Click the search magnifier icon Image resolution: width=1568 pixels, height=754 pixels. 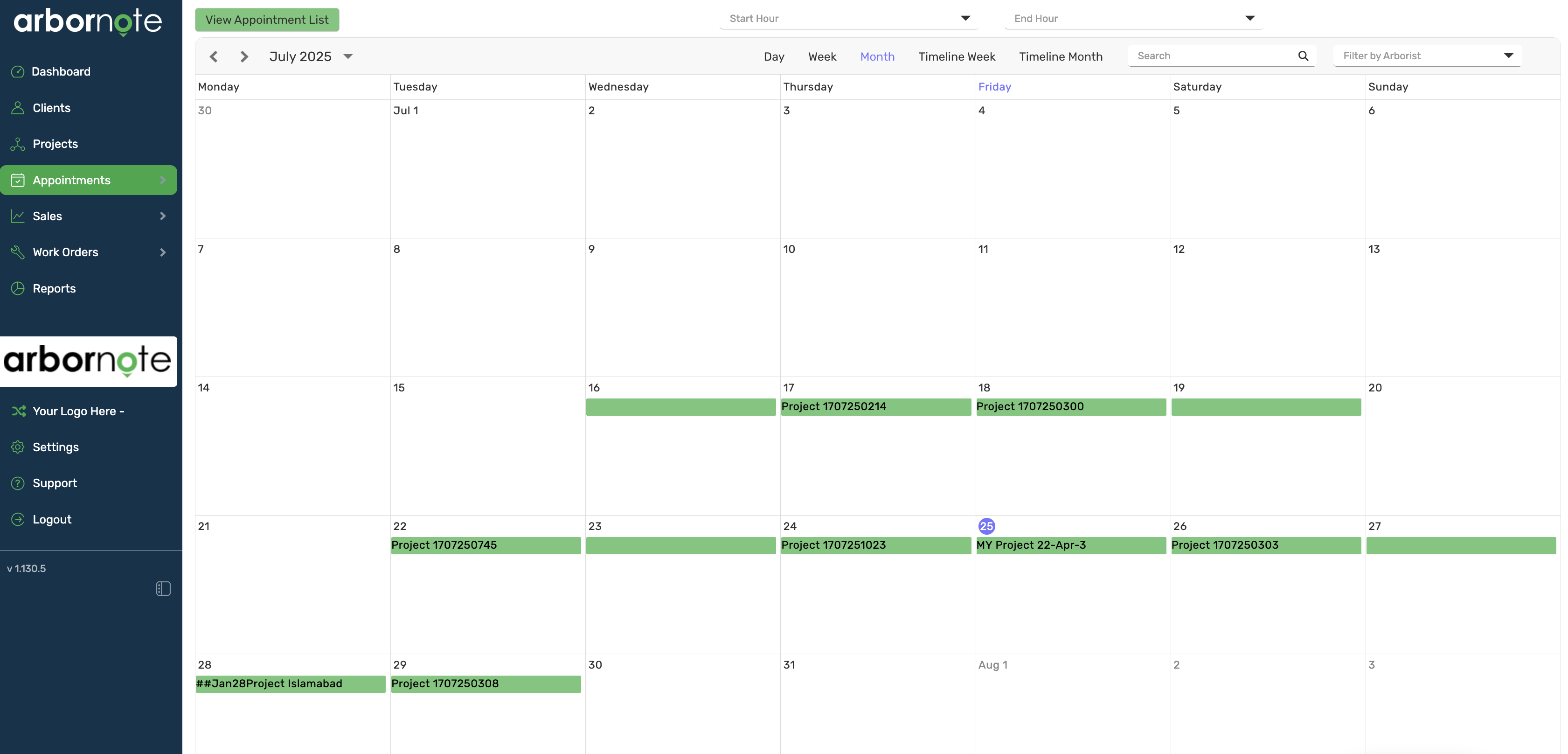tap(1303, 56)
